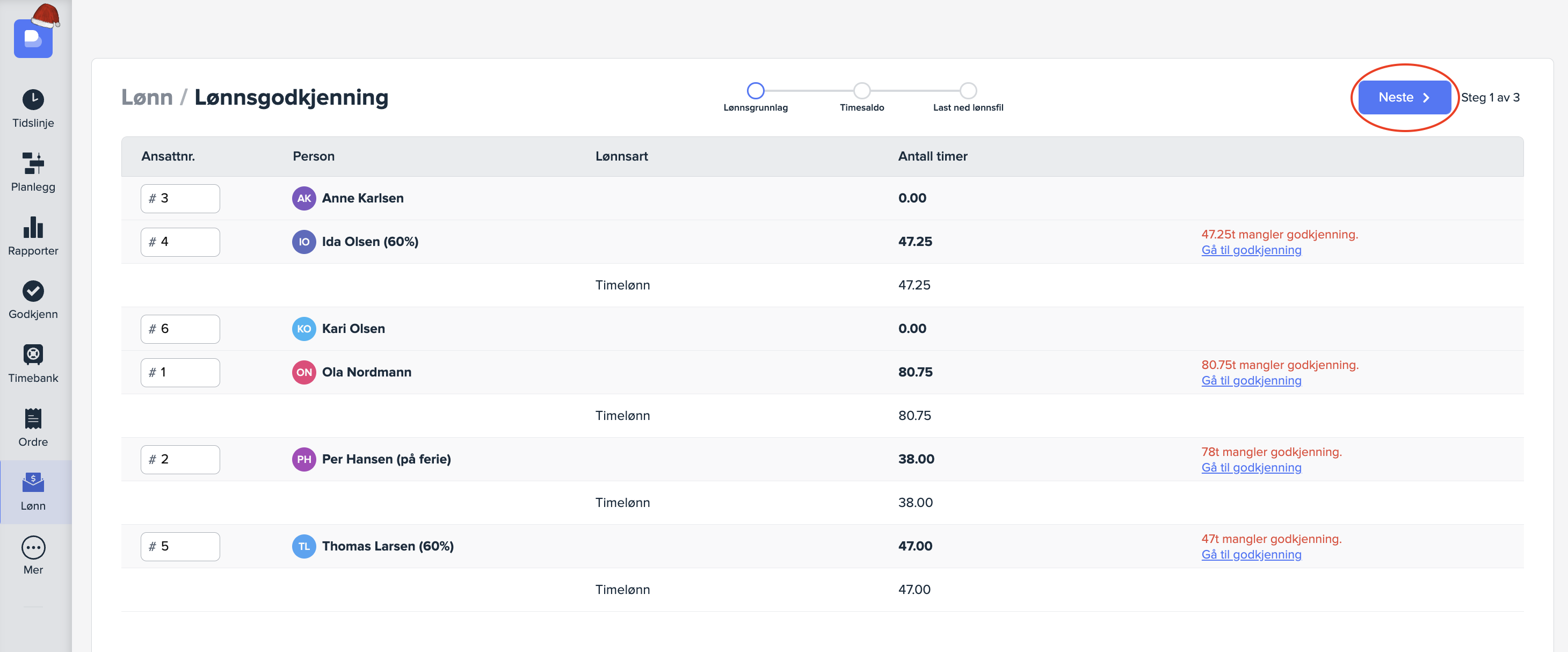
Task: Open the Timebank safe icon
Action: pos(33,354)
